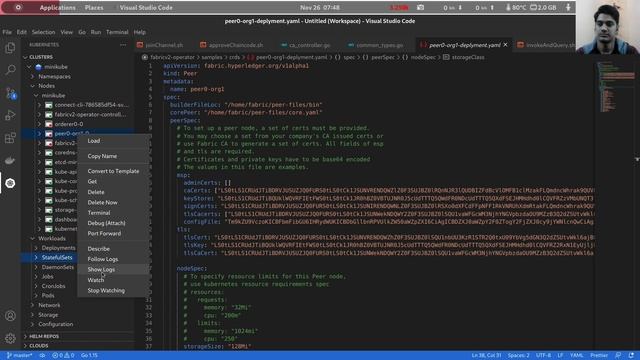This screenshot has height=360, width=640.
Task: Click the storageClass breadcrumb segment
Action: click(x=468, y=57)
